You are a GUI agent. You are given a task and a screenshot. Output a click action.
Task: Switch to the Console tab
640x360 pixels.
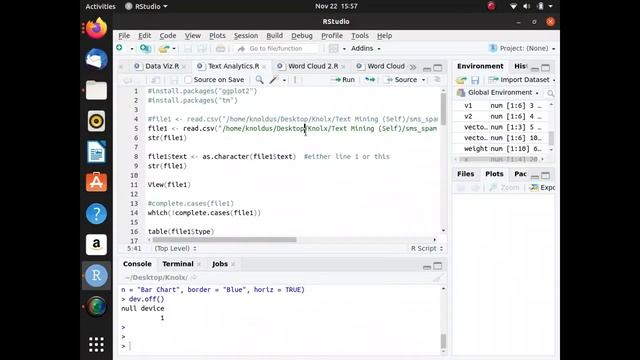pos(137,264)
